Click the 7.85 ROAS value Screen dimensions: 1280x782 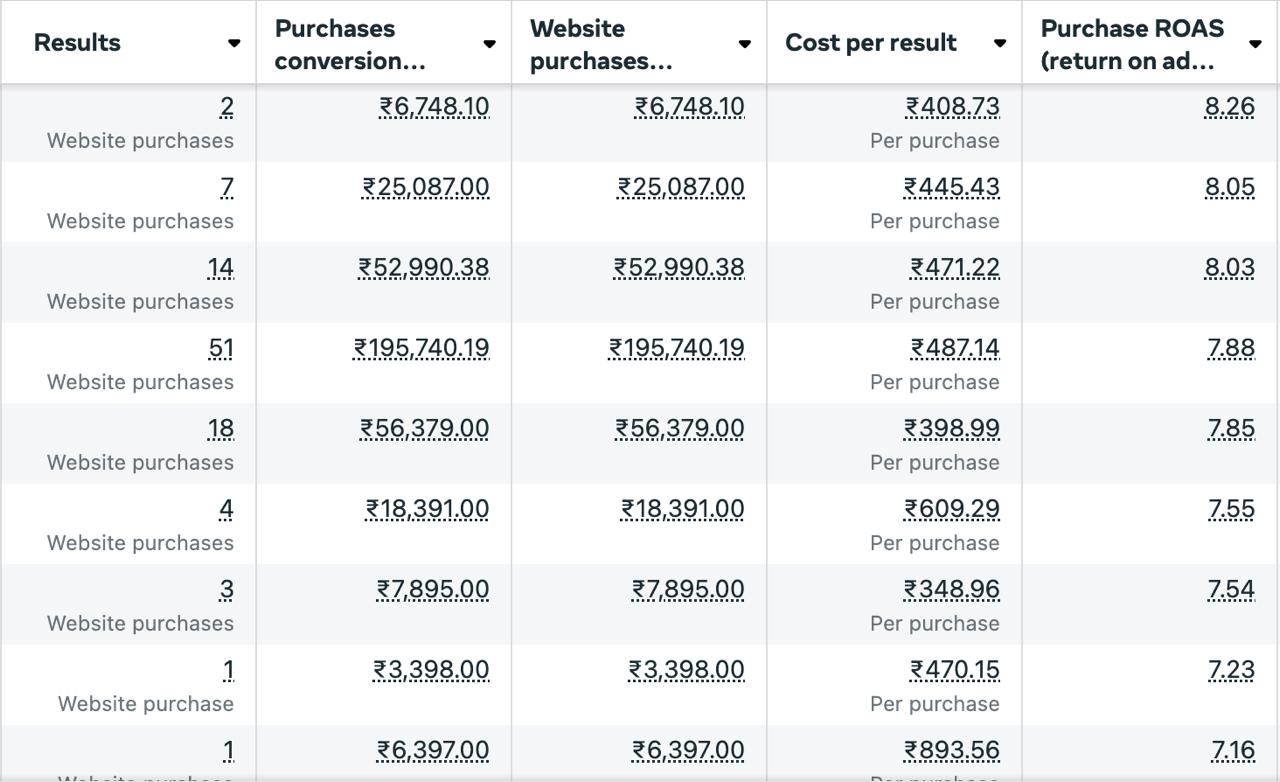tap(1231, 429)
